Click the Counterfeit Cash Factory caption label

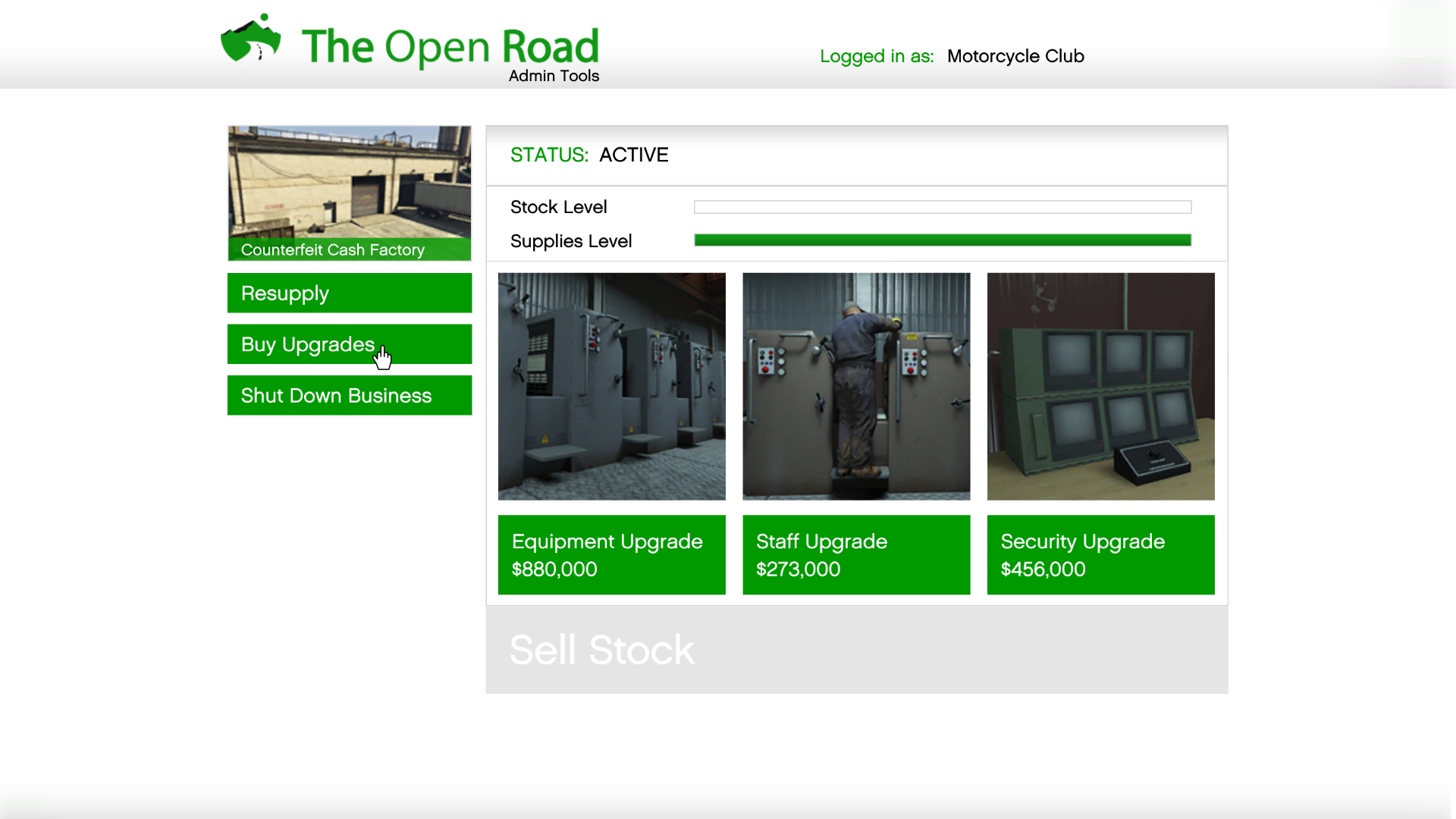click(333, 249)
